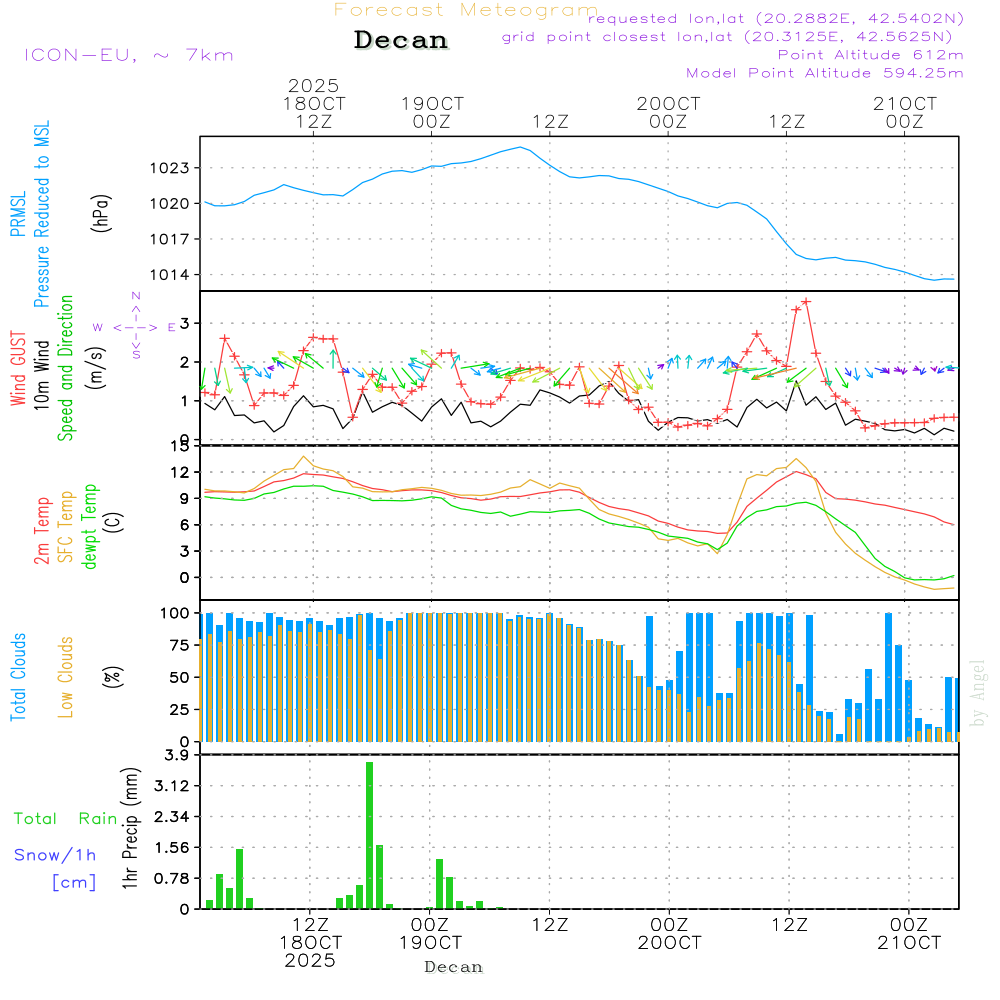The image size is (1000, 1000).
Task: Click the ICON-EU ~7km model label
Action: tap(128, 55)
